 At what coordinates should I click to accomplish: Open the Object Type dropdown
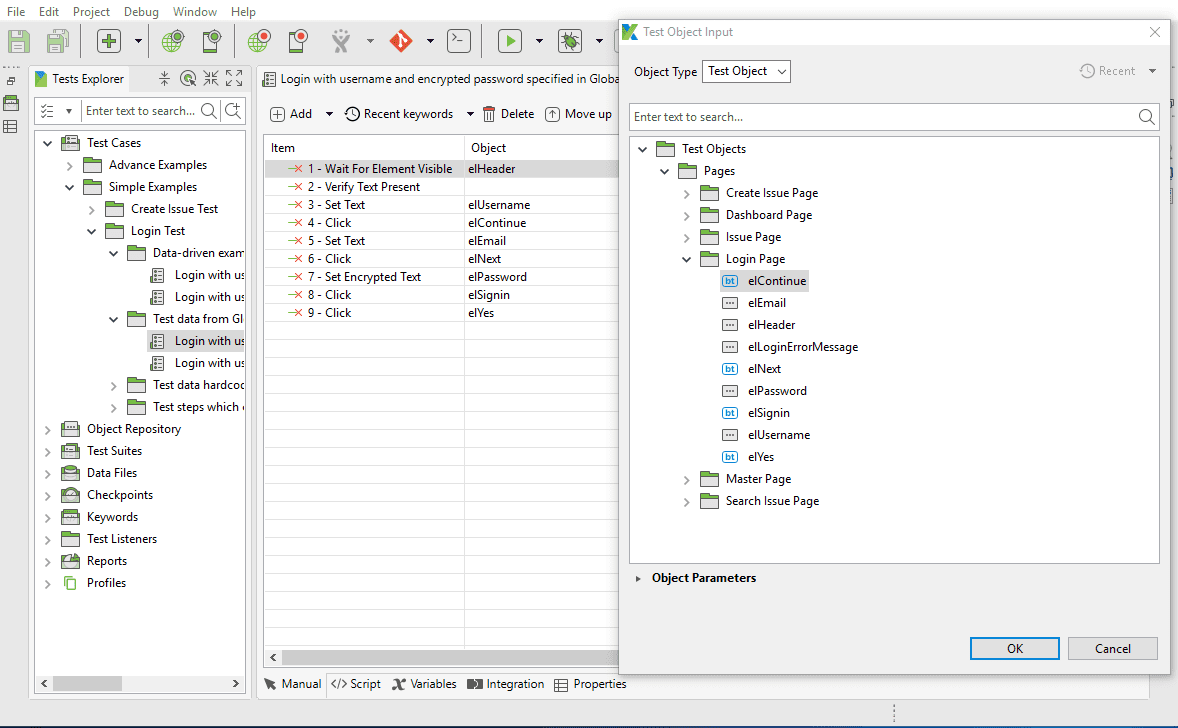[x=746, y=71]
